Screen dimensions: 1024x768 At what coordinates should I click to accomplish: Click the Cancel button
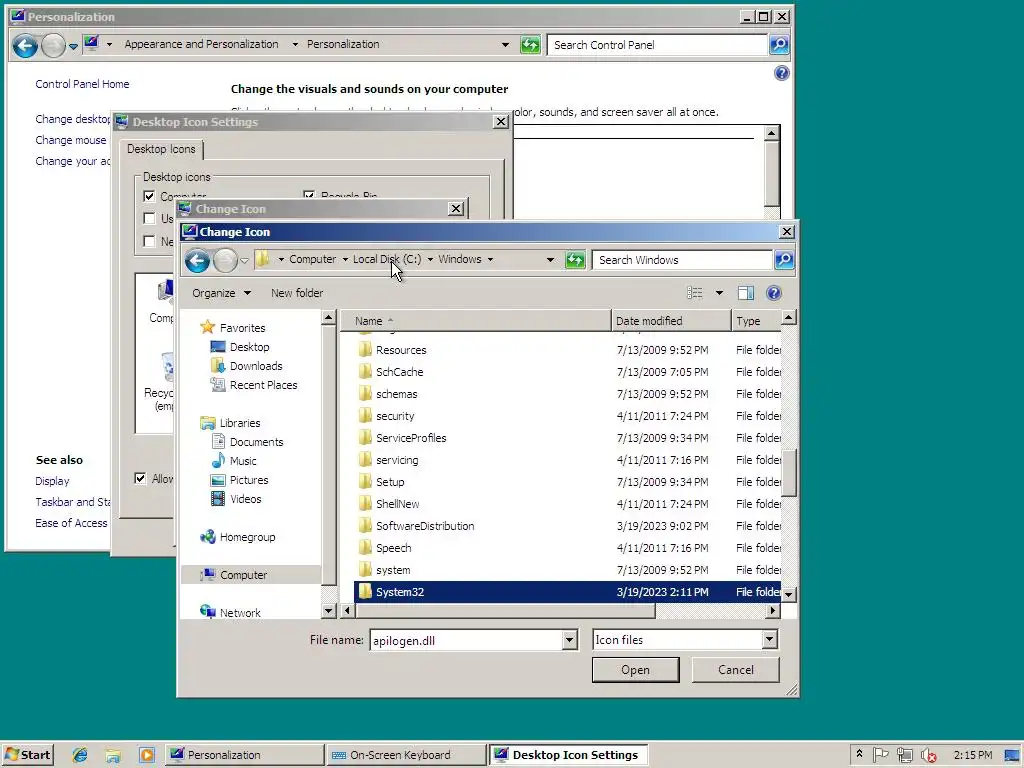click(735, 669)
